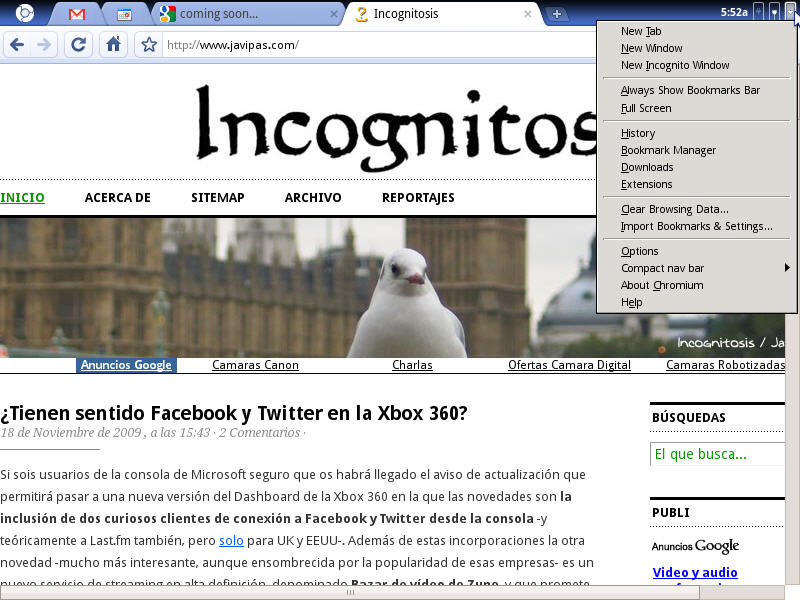
Task: Go to INICIO navigation link
Action: pyautogui.click(x=22, y=197)
